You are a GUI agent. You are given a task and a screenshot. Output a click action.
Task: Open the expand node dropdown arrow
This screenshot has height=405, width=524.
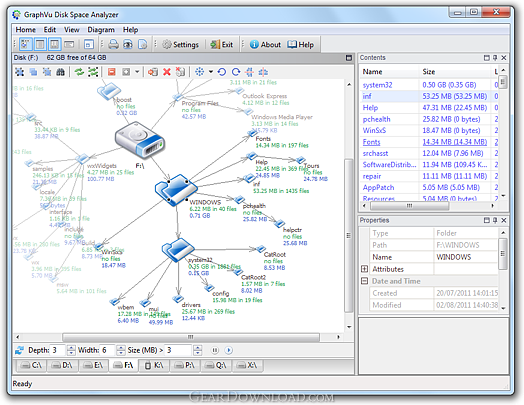137,72
